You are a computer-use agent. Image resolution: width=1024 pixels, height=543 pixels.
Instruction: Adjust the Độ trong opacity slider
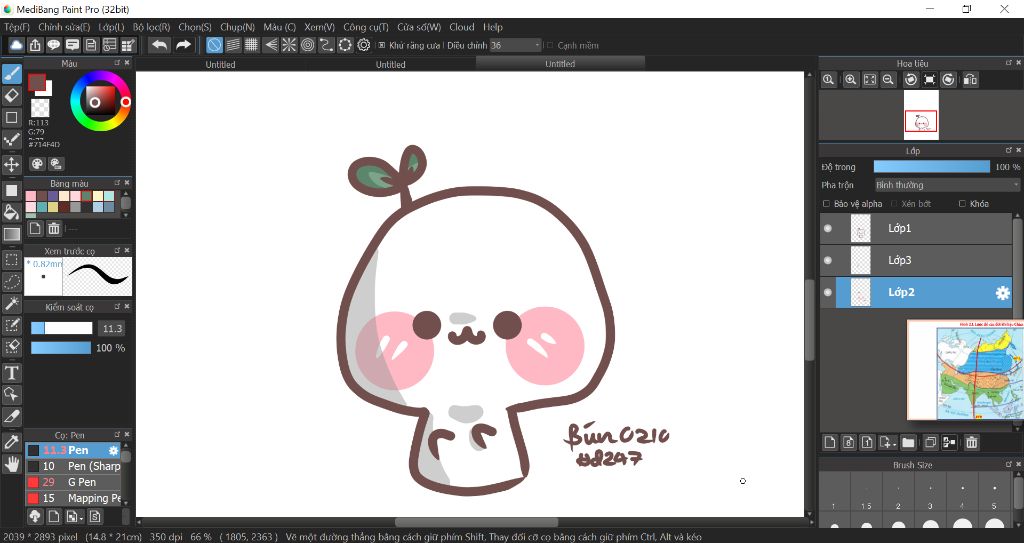point(931,167)
